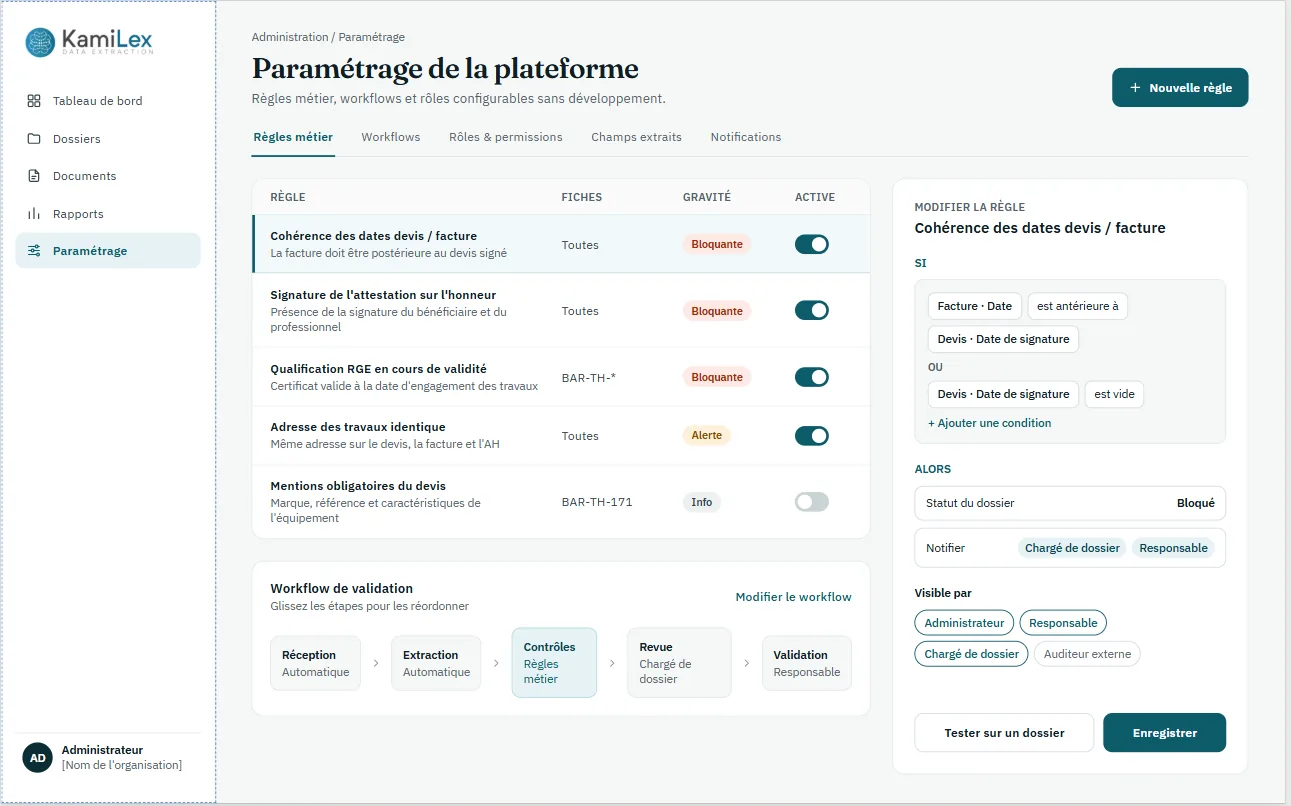Switch to Rôles & permissions tab
1291x806 pixels.
tap(506, 137)
